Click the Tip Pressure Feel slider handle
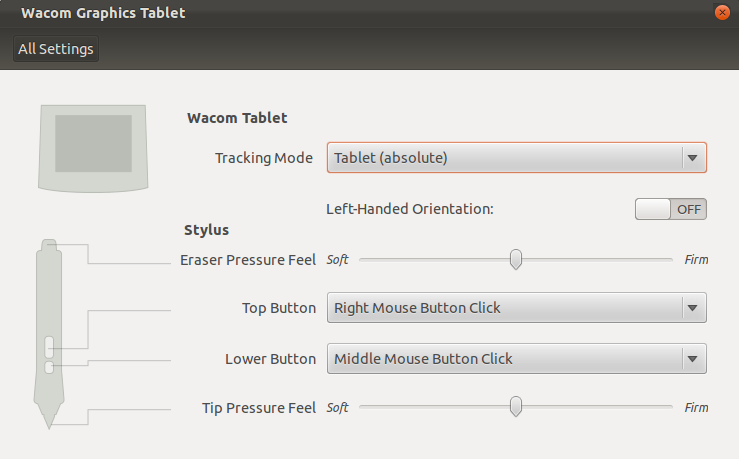This screenshot has width=739, height=459. 516,407
